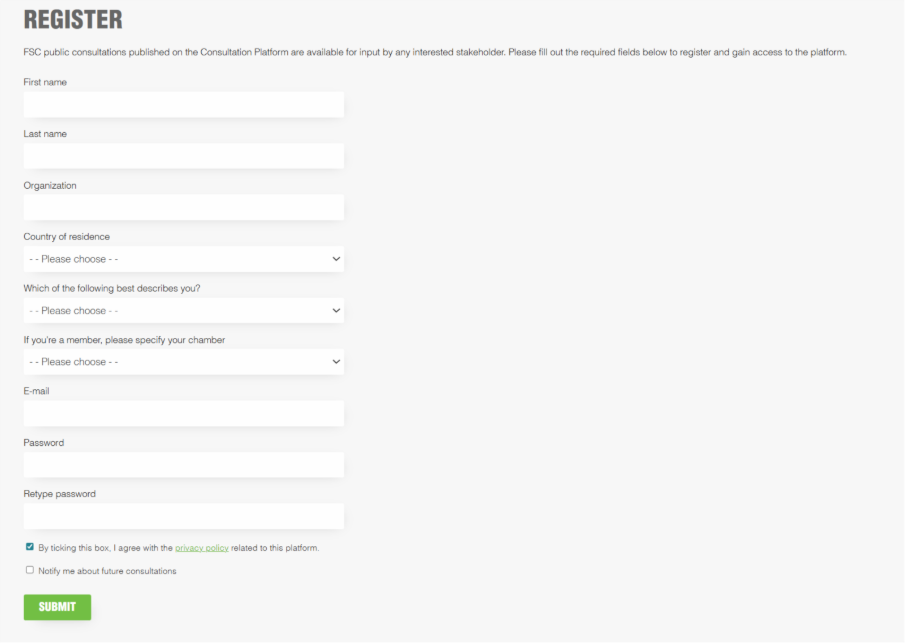Expand 'Which of the following best describes you?' select

(183, 311)
